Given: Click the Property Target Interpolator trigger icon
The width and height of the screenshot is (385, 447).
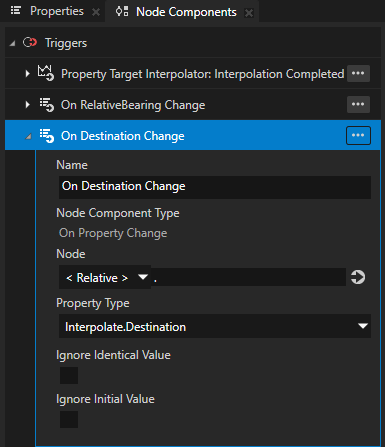Looking at the screenshot, I should point(46,73).
